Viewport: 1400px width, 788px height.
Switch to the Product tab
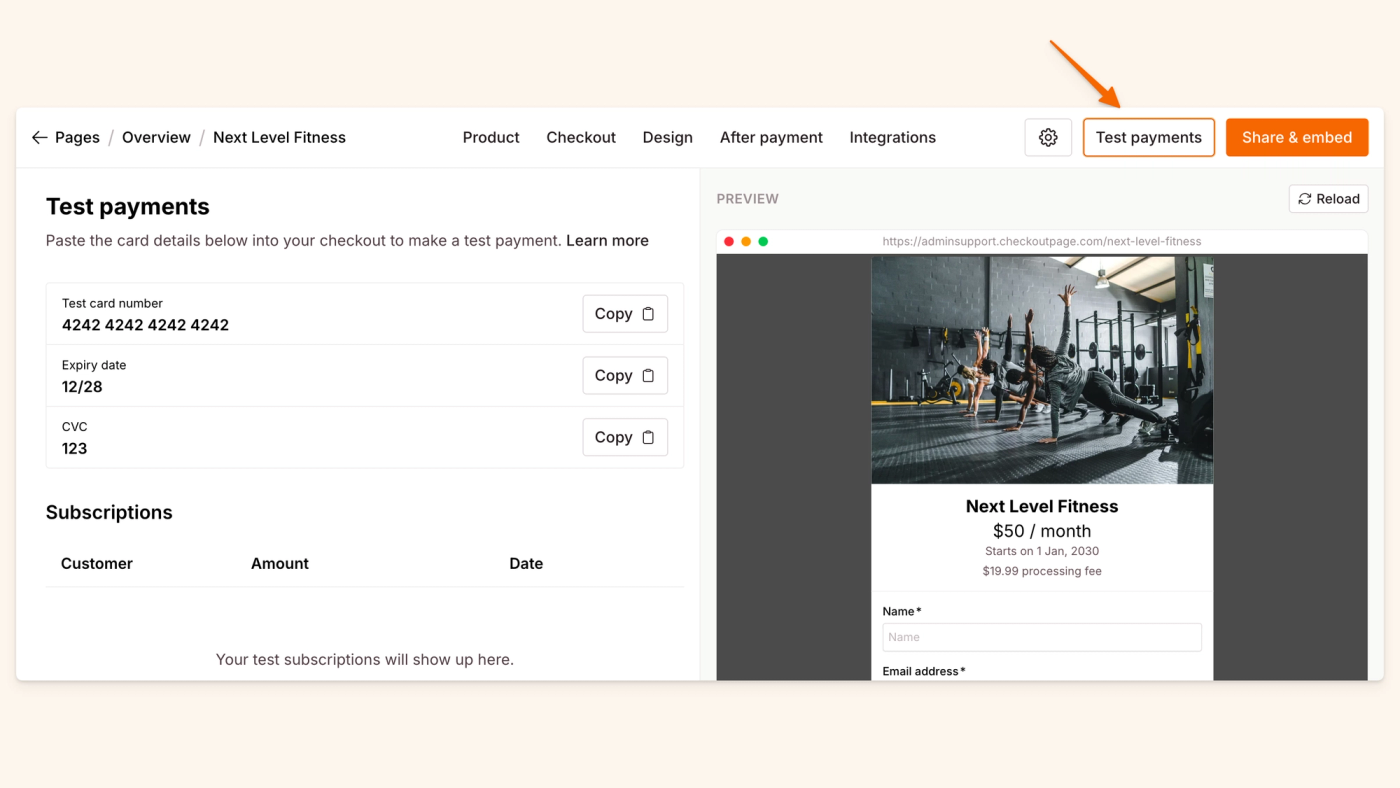pos(491,138)
